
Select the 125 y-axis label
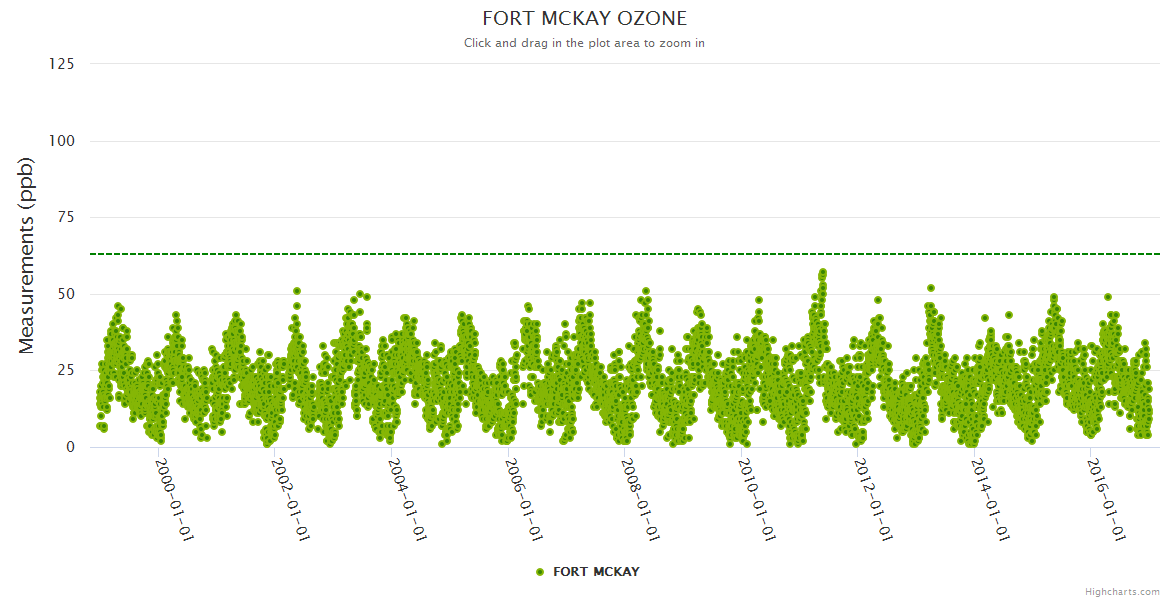[x=61, y=64]
